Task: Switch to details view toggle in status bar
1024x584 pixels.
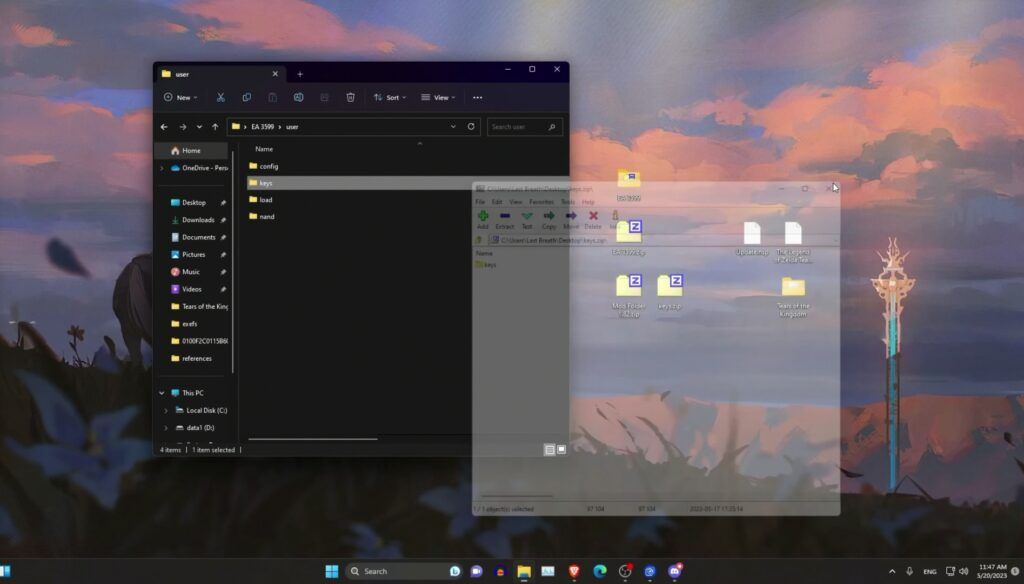Action: pyautogui.click(x=549, y=450)
